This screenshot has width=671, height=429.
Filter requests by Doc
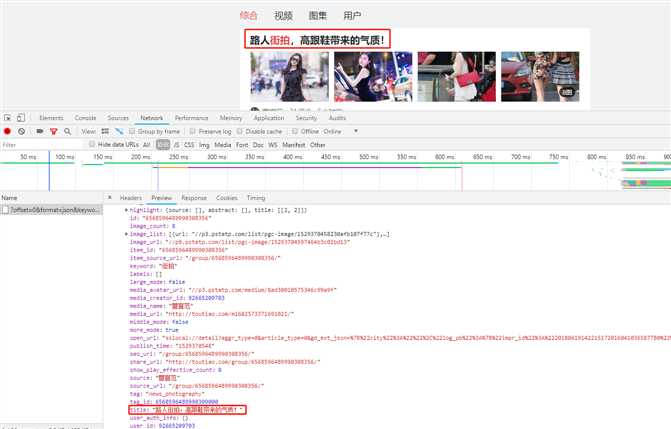258,145
